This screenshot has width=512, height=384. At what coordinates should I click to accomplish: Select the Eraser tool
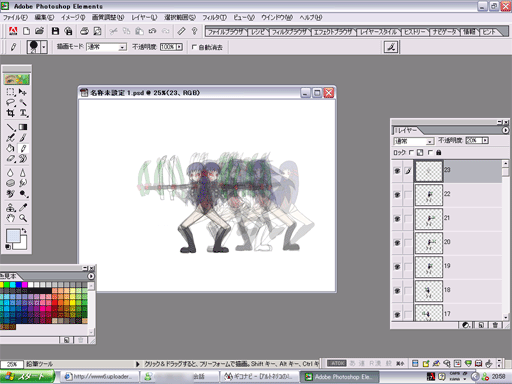point(10,159)
